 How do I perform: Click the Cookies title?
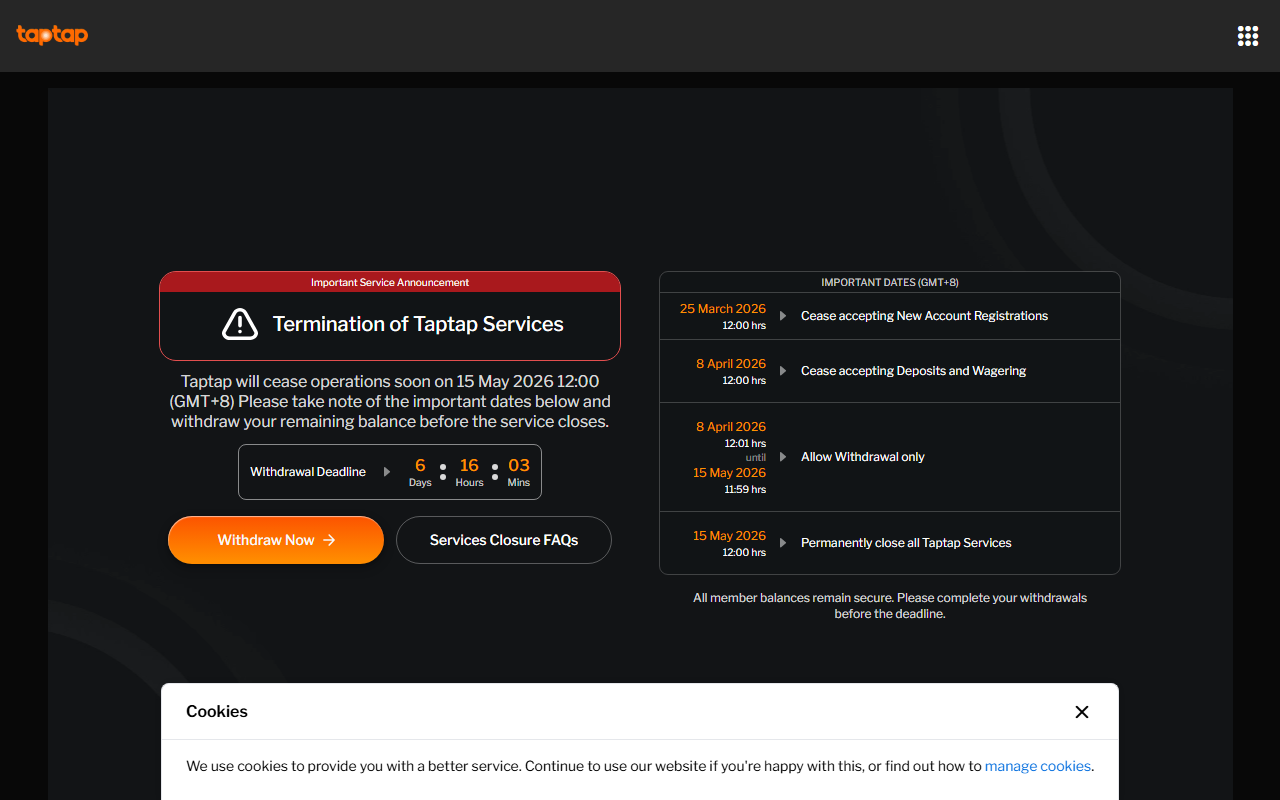tap(217, 712)
